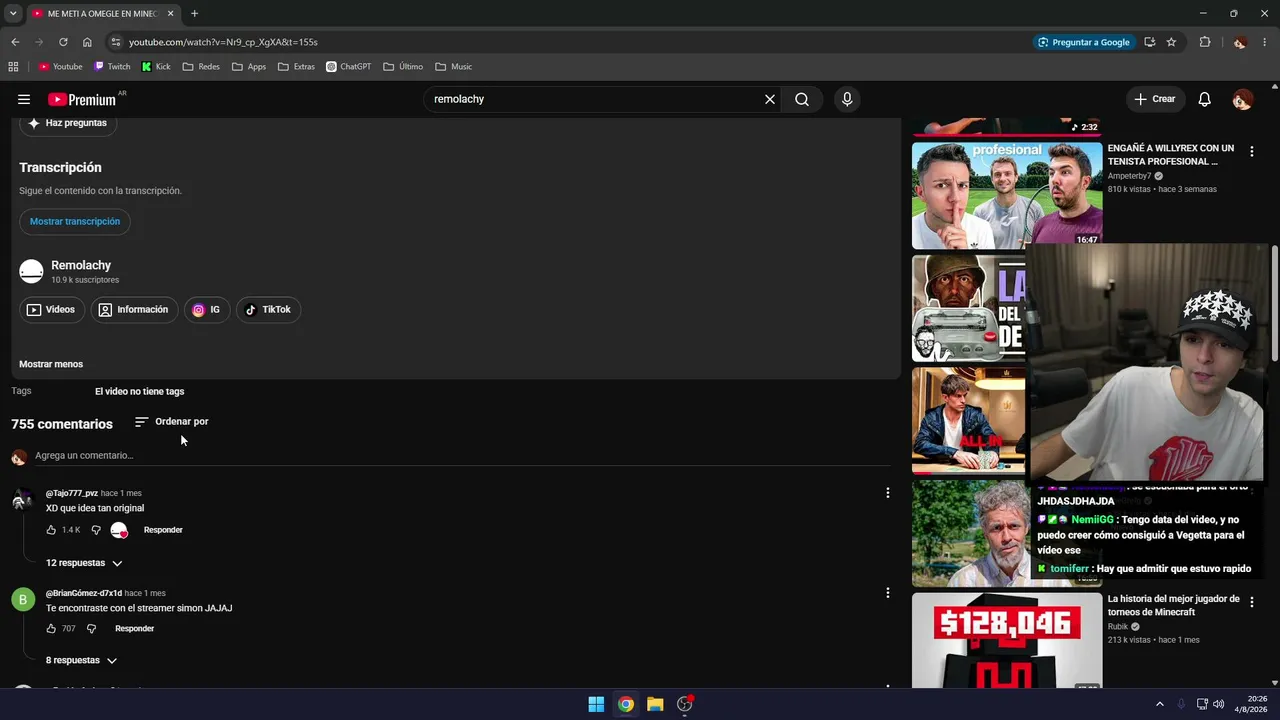Open the Kick bookmark
Image resolution: width=1280 pixels, height=720 pixels.
tap(156, 67)
